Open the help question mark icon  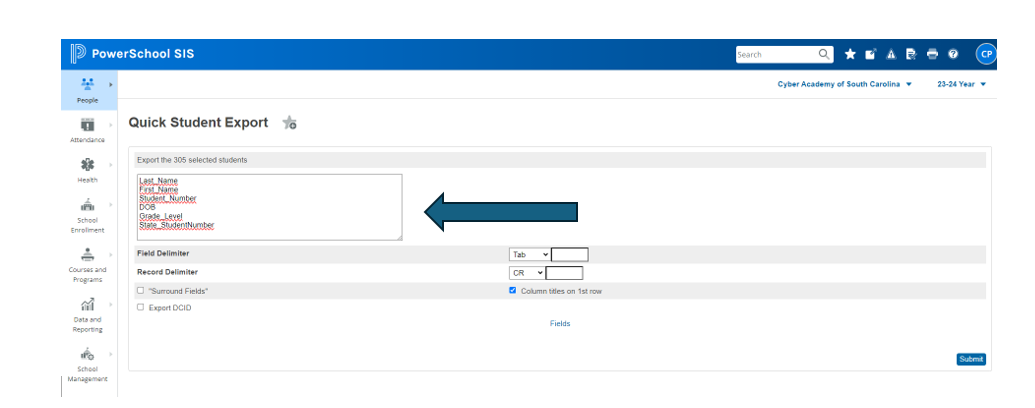coord(953,54)
